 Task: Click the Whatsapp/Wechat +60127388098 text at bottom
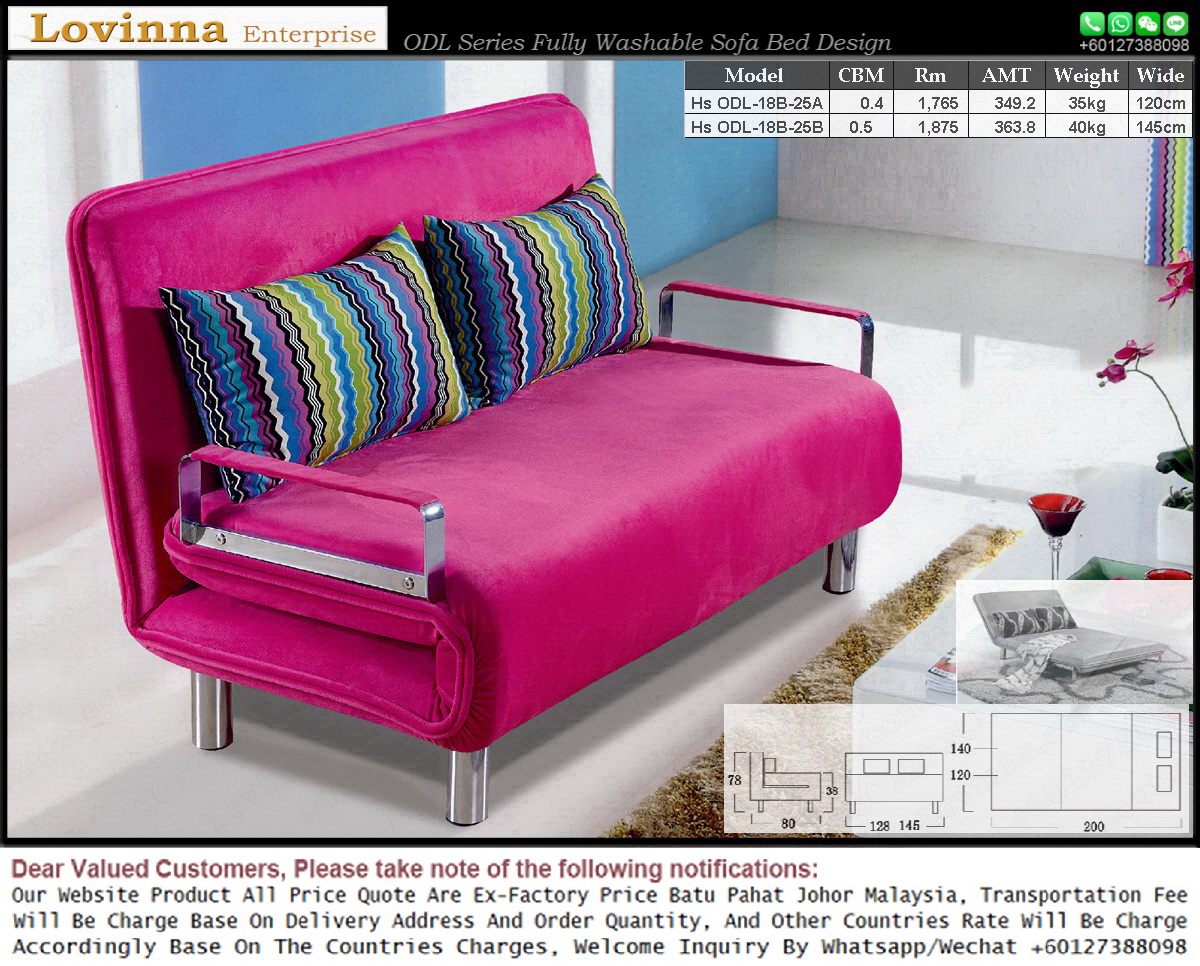[x=1005, y=946]
